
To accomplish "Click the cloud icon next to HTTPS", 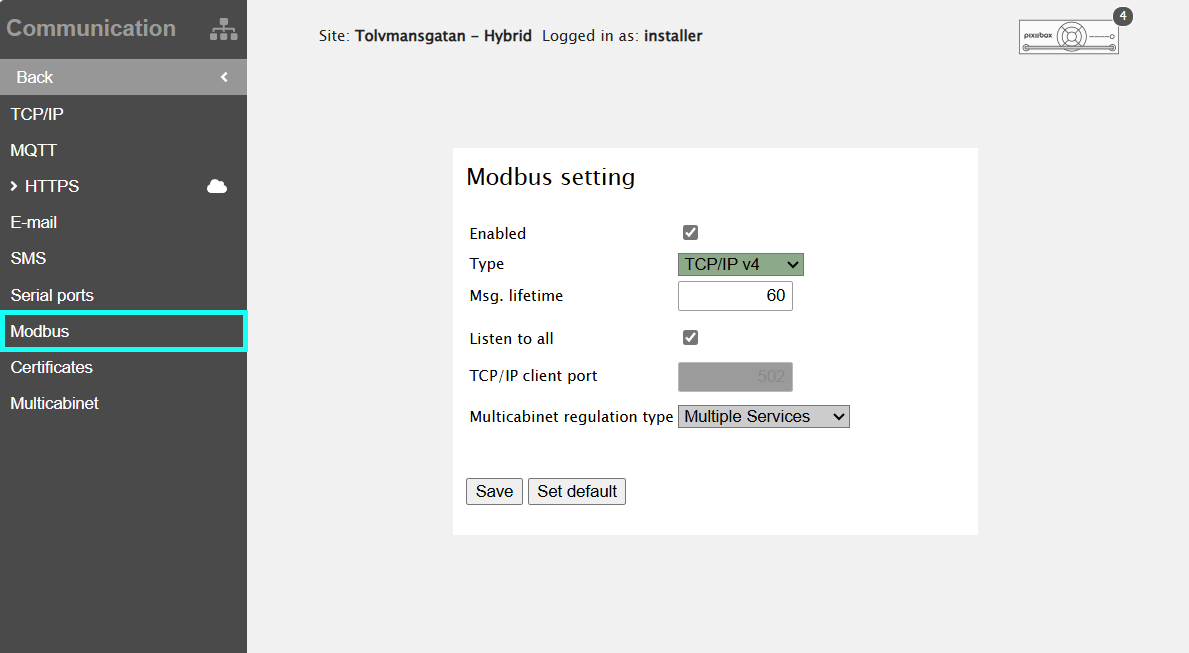I will coord(217,186).
